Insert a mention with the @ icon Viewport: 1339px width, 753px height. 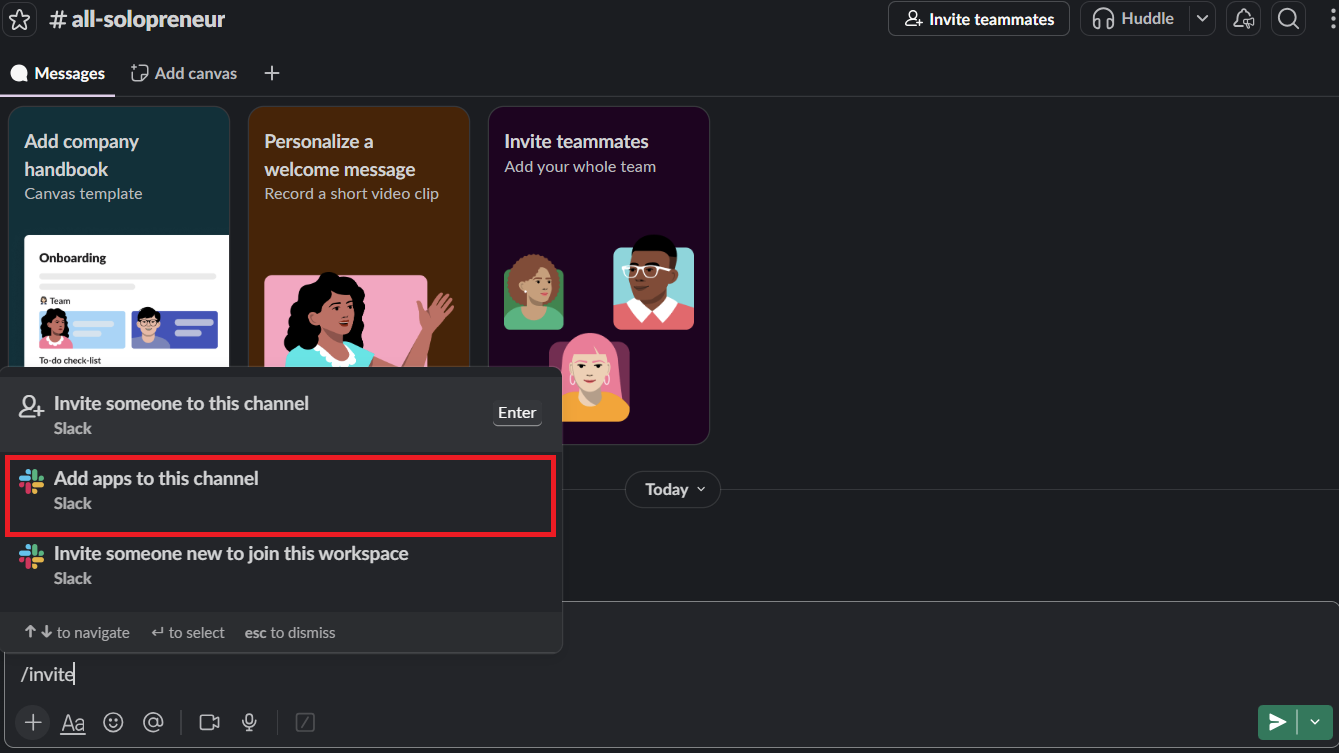(x=153, y=722)
